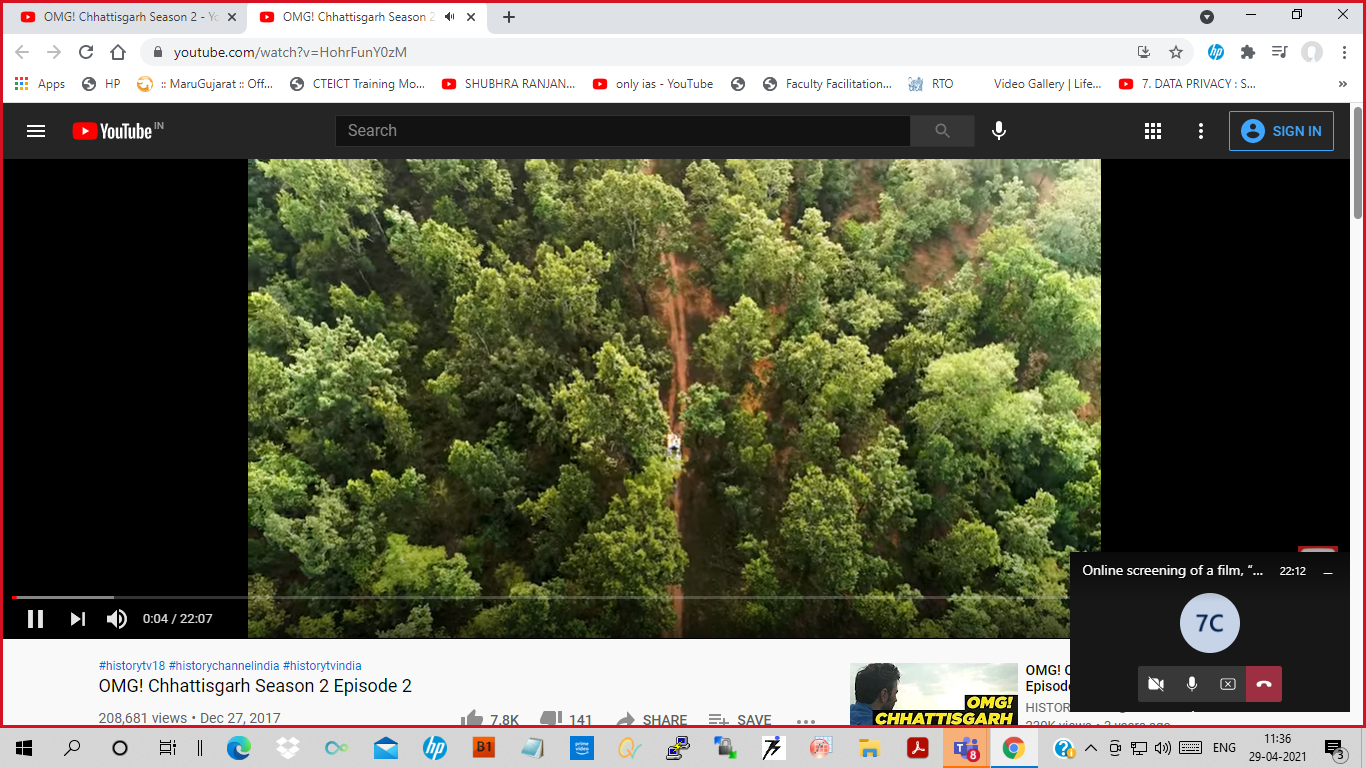Open a new browser tab
This screenshot has width=1366, height=768.
point(509,17)
